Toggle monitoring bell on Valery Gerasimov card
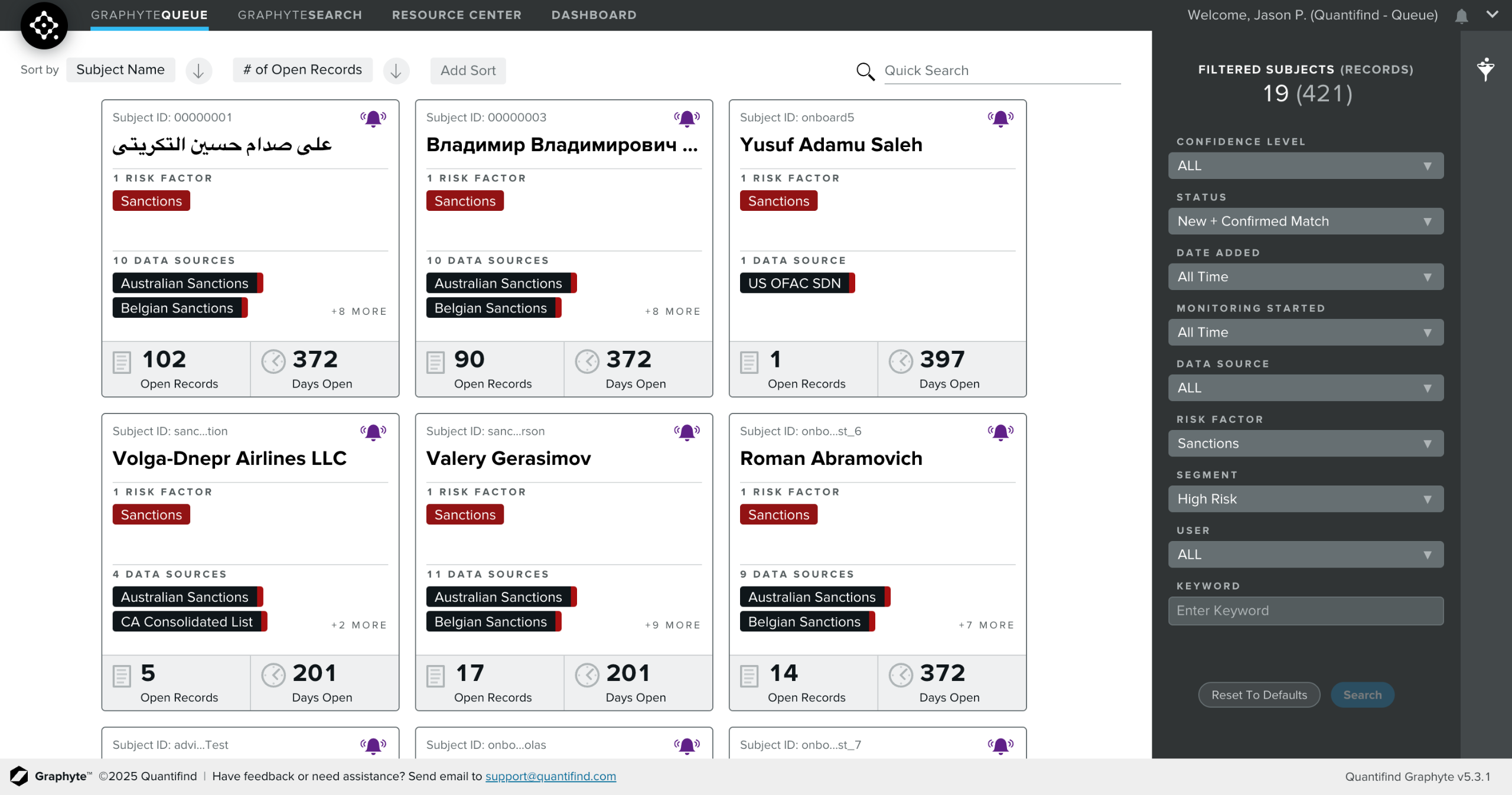1512x795 pixels. [x=687, y=432]
